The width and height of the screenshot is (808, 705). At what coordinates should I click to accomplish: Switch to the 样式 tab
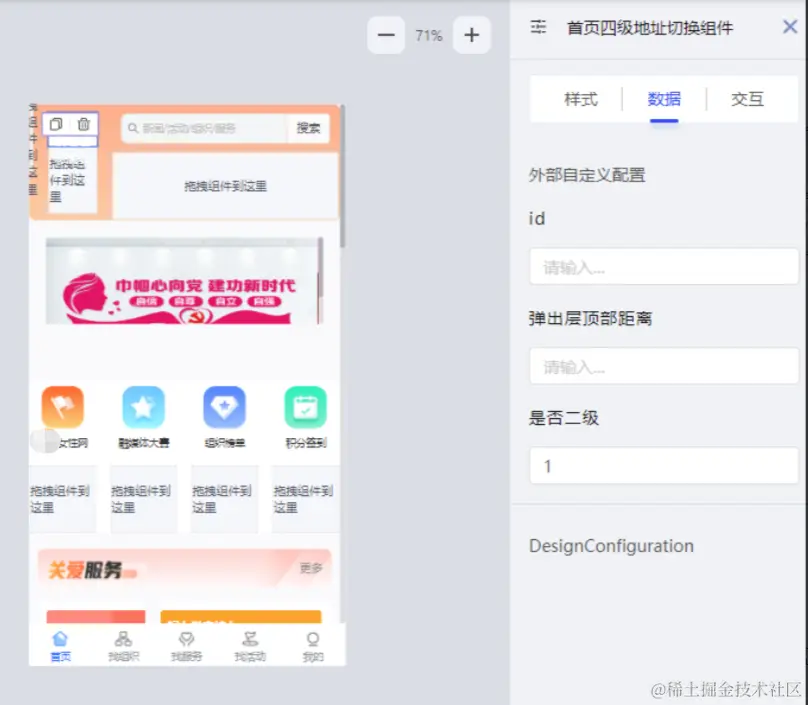(583, 99)
